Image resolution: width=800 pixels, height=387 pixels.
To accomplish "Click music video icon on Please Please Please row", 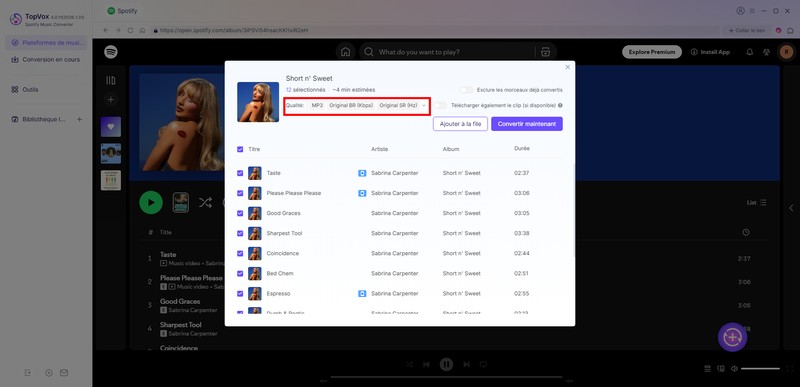I will pos(362,193).
